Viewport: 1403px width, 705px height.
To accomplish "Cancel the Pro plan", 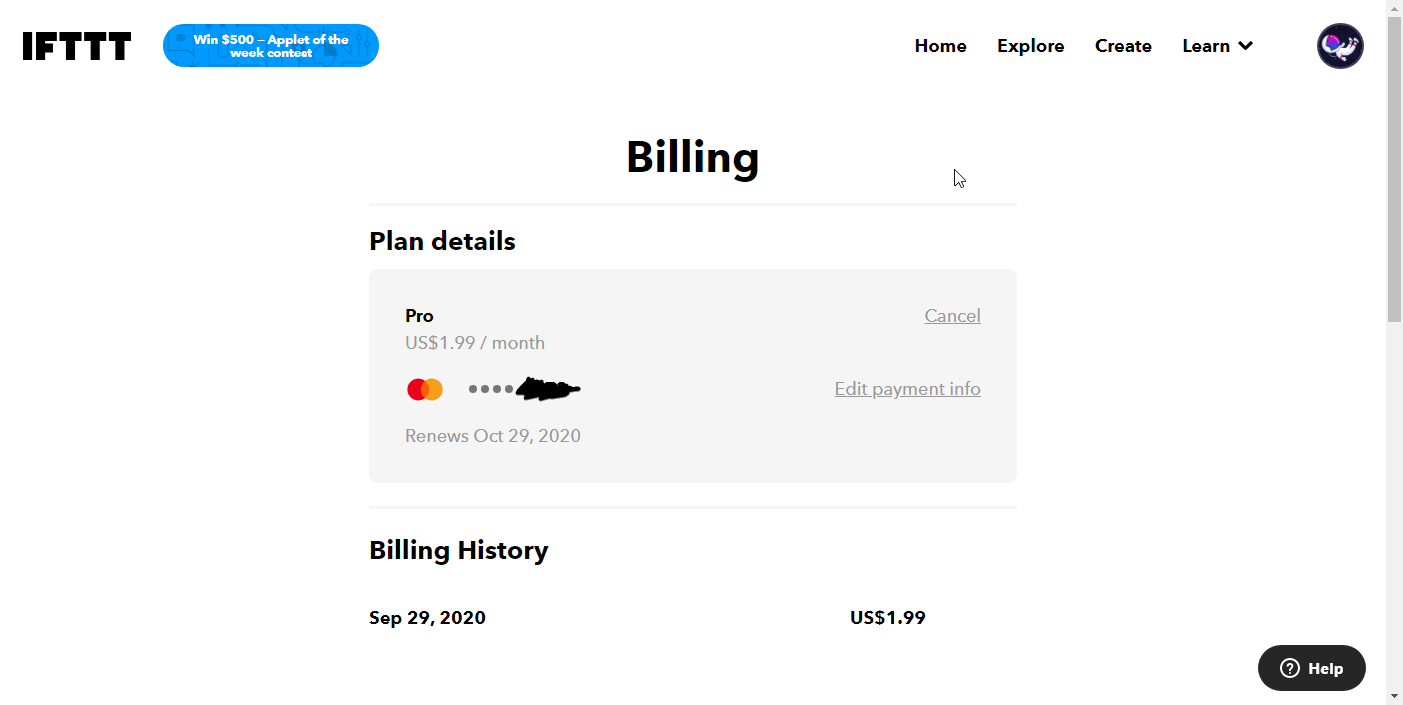I will tap(952, 316).
